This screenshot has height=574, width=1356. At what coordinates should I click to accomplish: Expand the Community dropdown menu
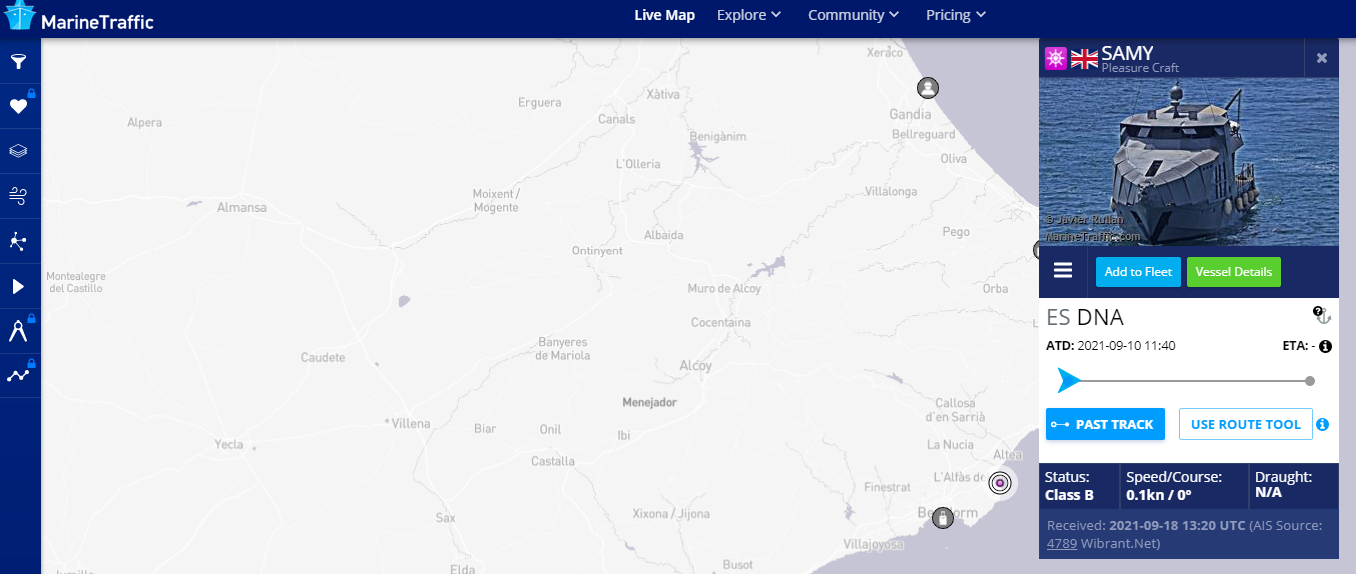pyautogui.click(x=853, y=15)
